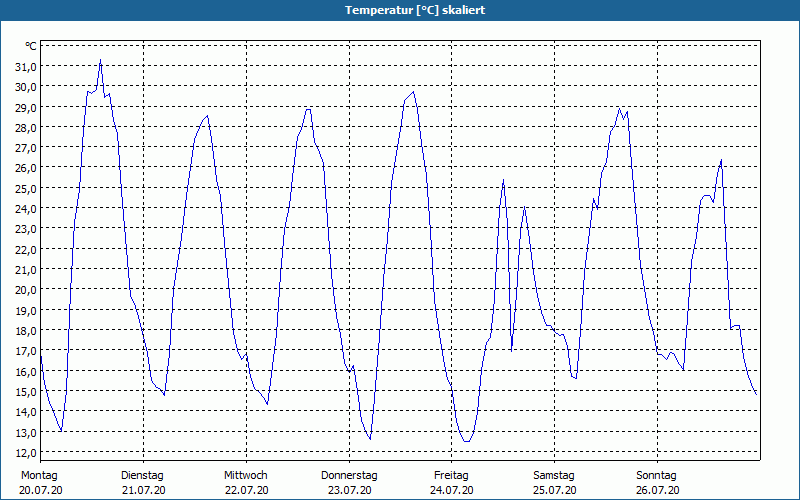Click the °C unit label on axis
The height and width of the screenshot is (500, 800).
tap(31, 46)
